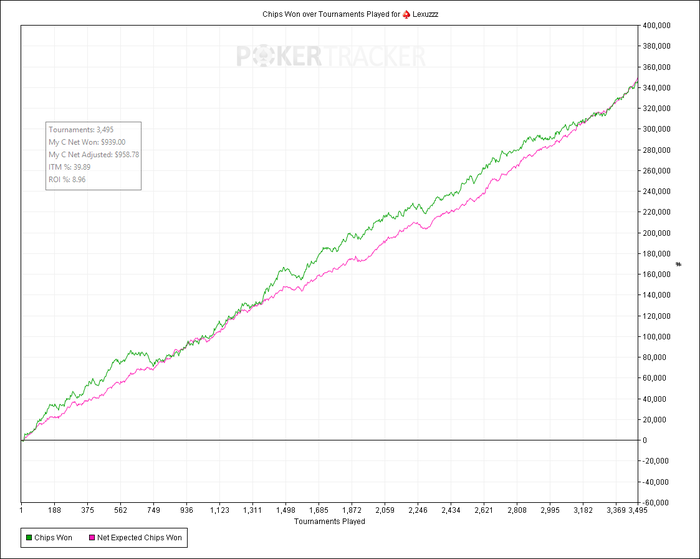Screen dimensions: 700x559
Task: Click the red spade icon beside Lexuzzz
Action: (406, 14)
